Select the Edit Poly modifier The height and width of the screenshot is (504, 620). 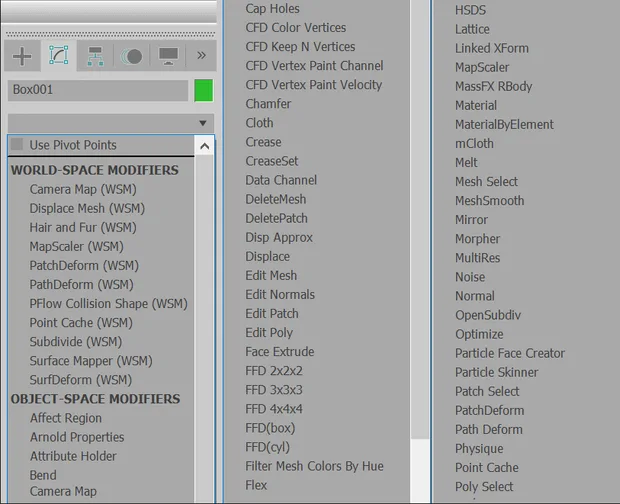click(x=269, y=333)
